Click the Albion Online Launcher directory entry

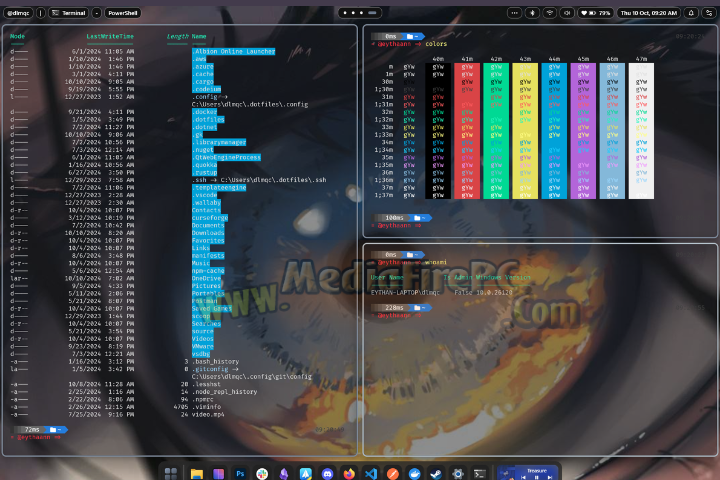[x=233, y=51]
